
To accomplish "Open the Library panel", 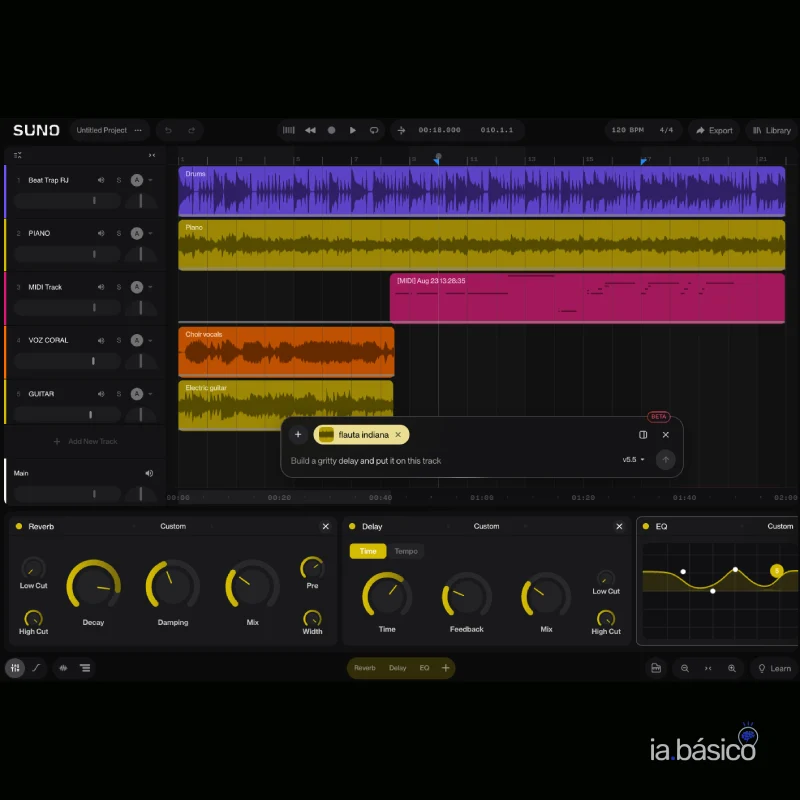I will click(772, 131).
